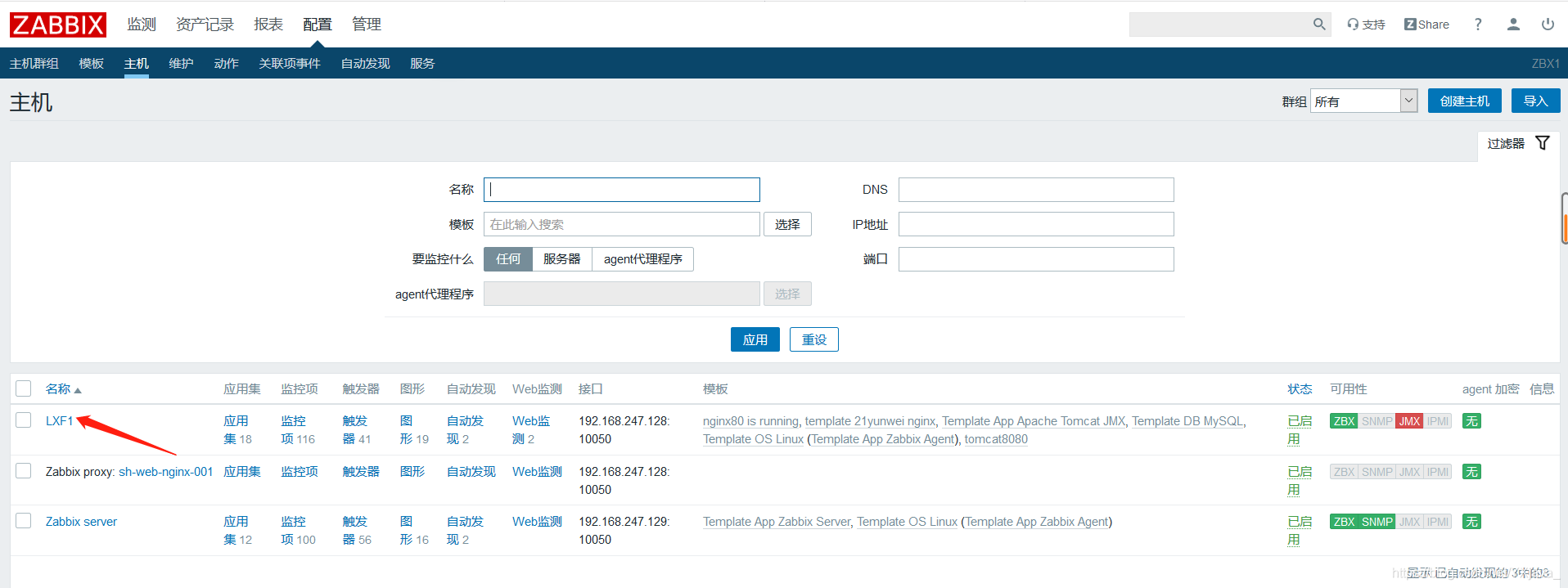1568x588 pixels.
Task: Focus the global search field
Action: [x=1219, y=25]
